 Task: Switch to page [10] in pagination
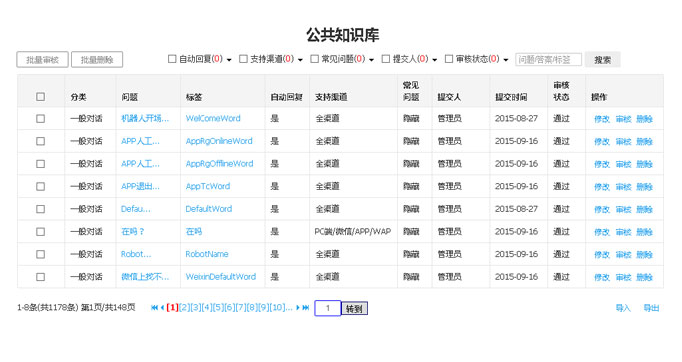(x=277, y=308)
